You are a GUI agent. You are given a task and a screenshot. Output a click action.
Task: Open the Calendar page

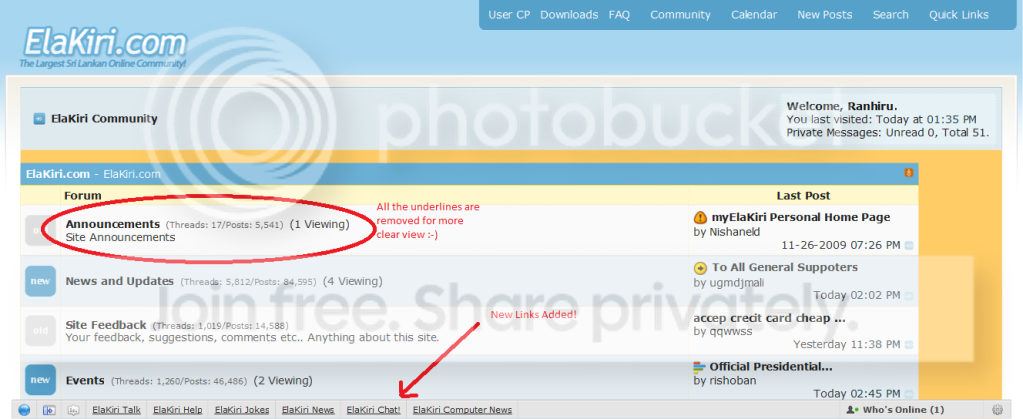(754, 14)
